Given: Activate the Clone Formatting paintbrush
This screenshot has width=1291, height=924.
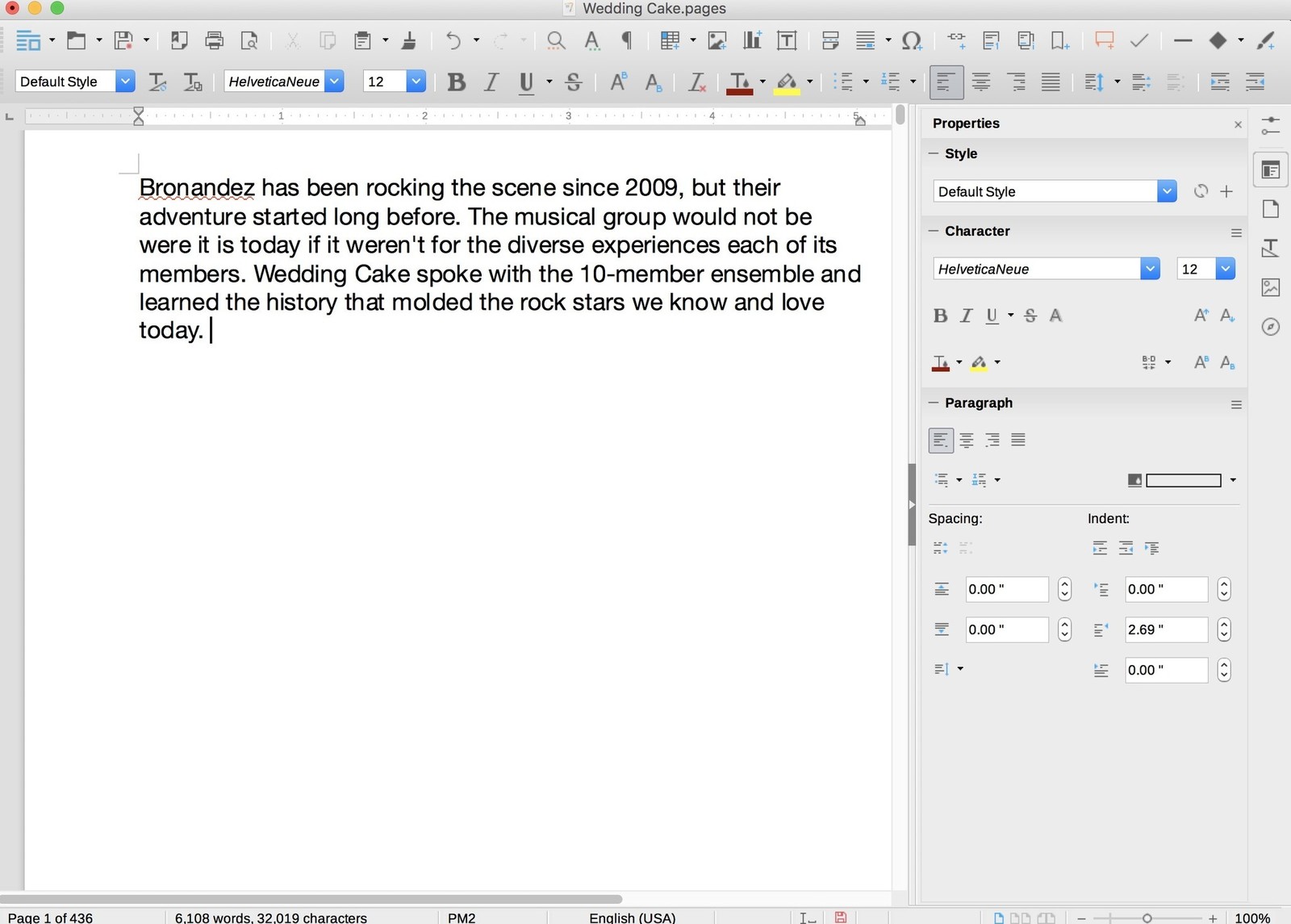Looking at the screenshot, I should [410, 40].
